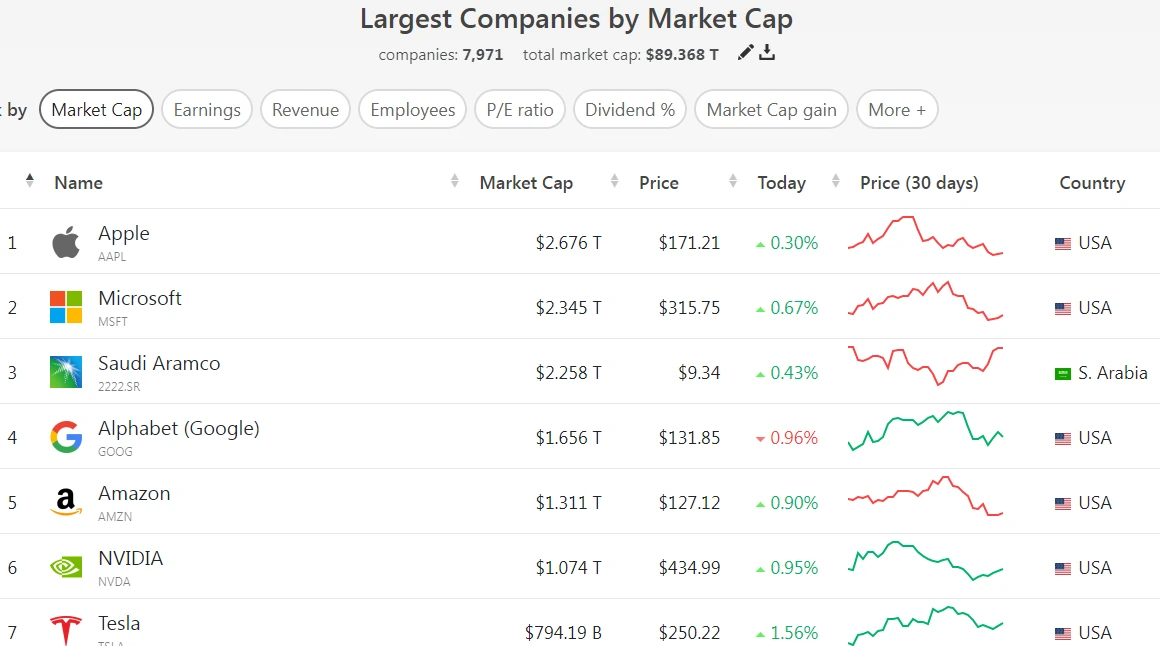Click the Google logo
This screenshot has width=1160, height=646.
point(65,437)
